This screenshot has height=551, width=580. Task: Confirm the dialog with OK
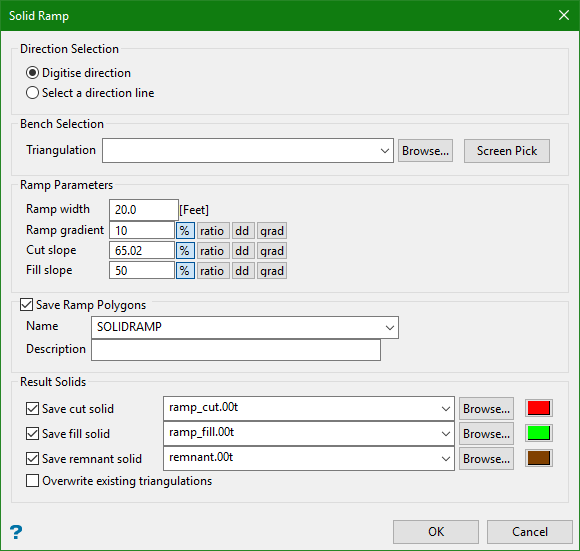coord(436,532)
